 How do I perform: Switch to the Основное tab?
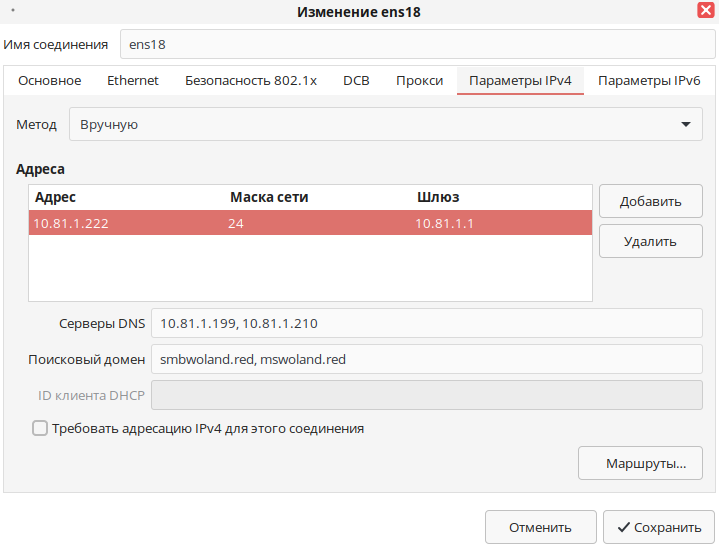point(50,81)
